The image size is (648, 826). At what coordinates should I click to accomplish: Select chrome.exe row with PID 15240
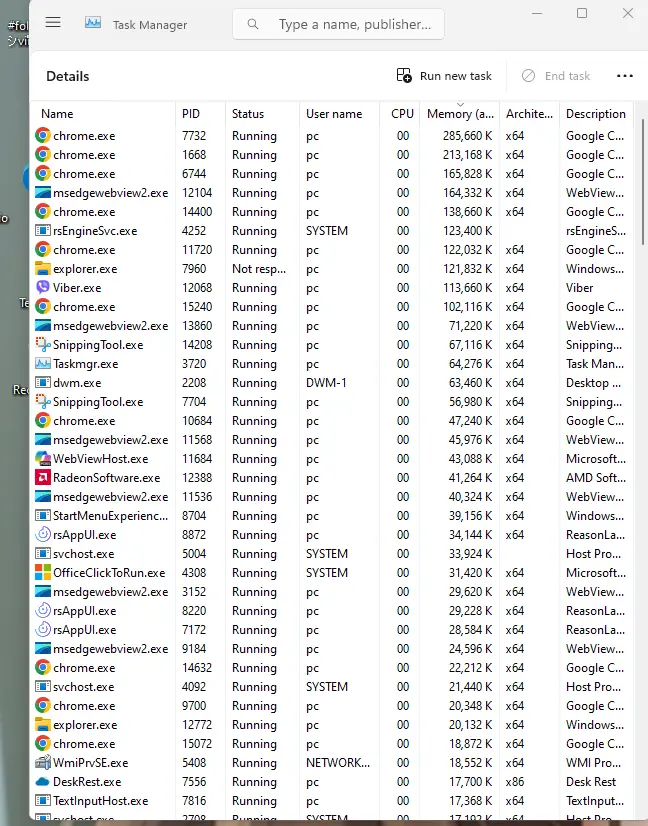(332, 307)
